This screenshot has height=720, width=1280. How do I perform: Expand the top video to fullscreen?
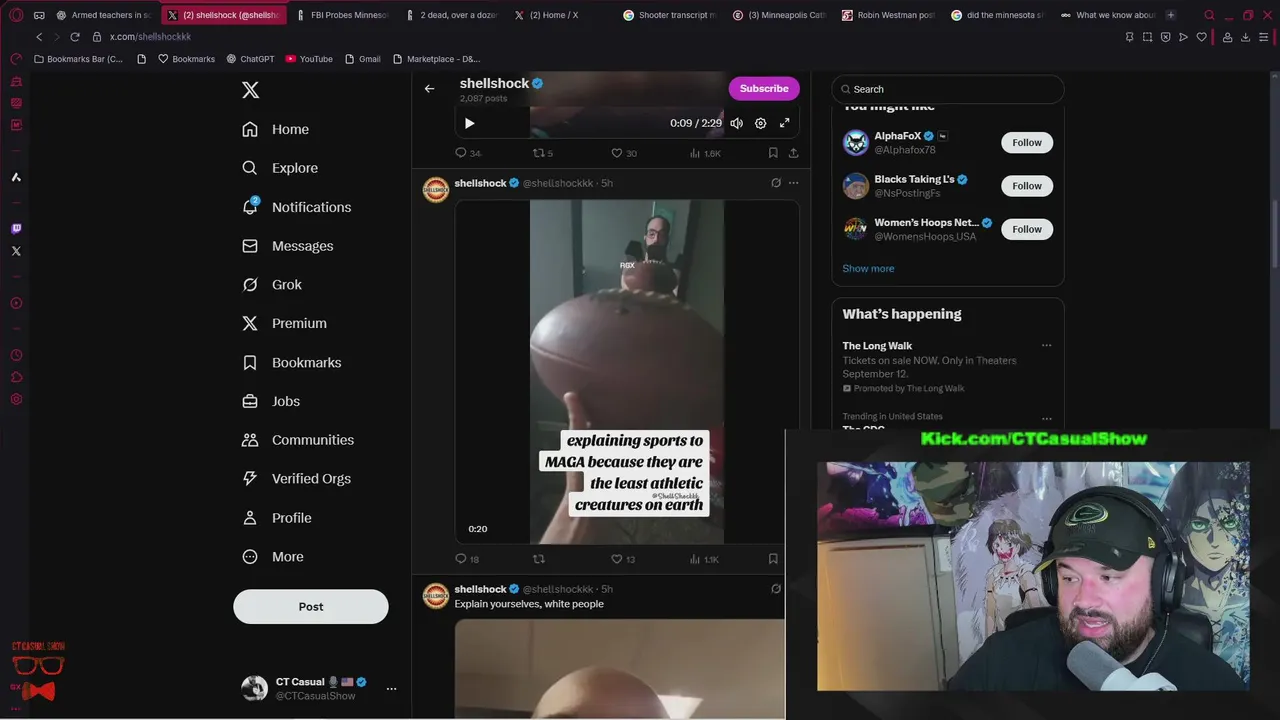click(784, 123)
